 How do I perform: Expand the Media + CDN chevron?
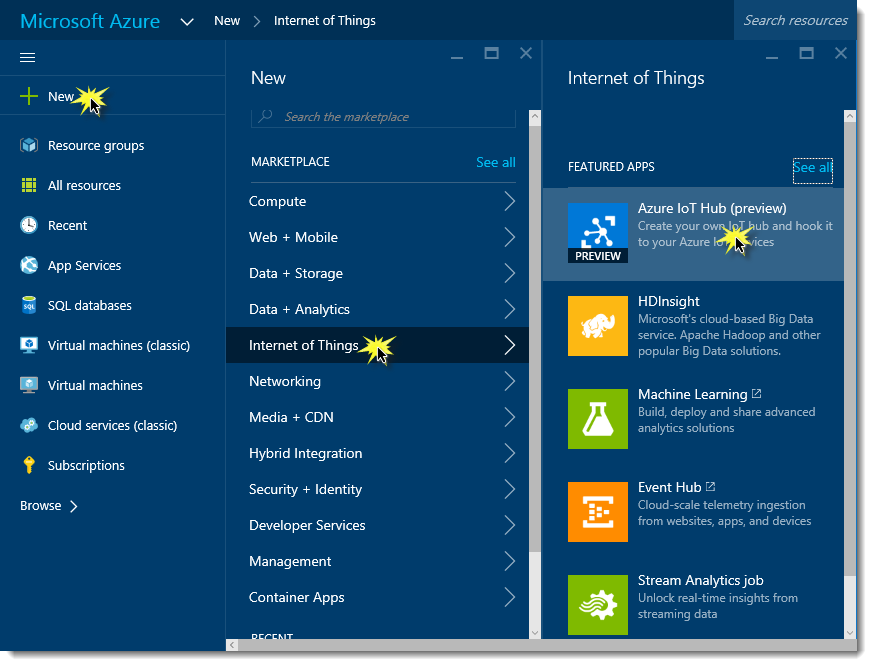[509, 418]
